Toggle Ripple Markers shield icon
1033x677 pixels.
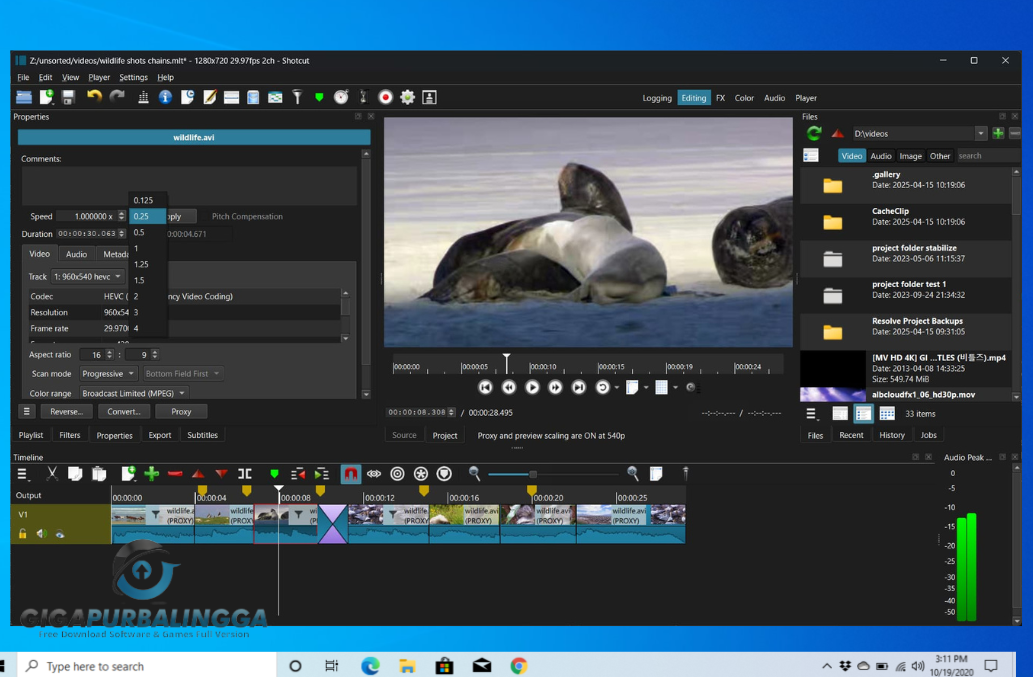click(x=444, y=474)
